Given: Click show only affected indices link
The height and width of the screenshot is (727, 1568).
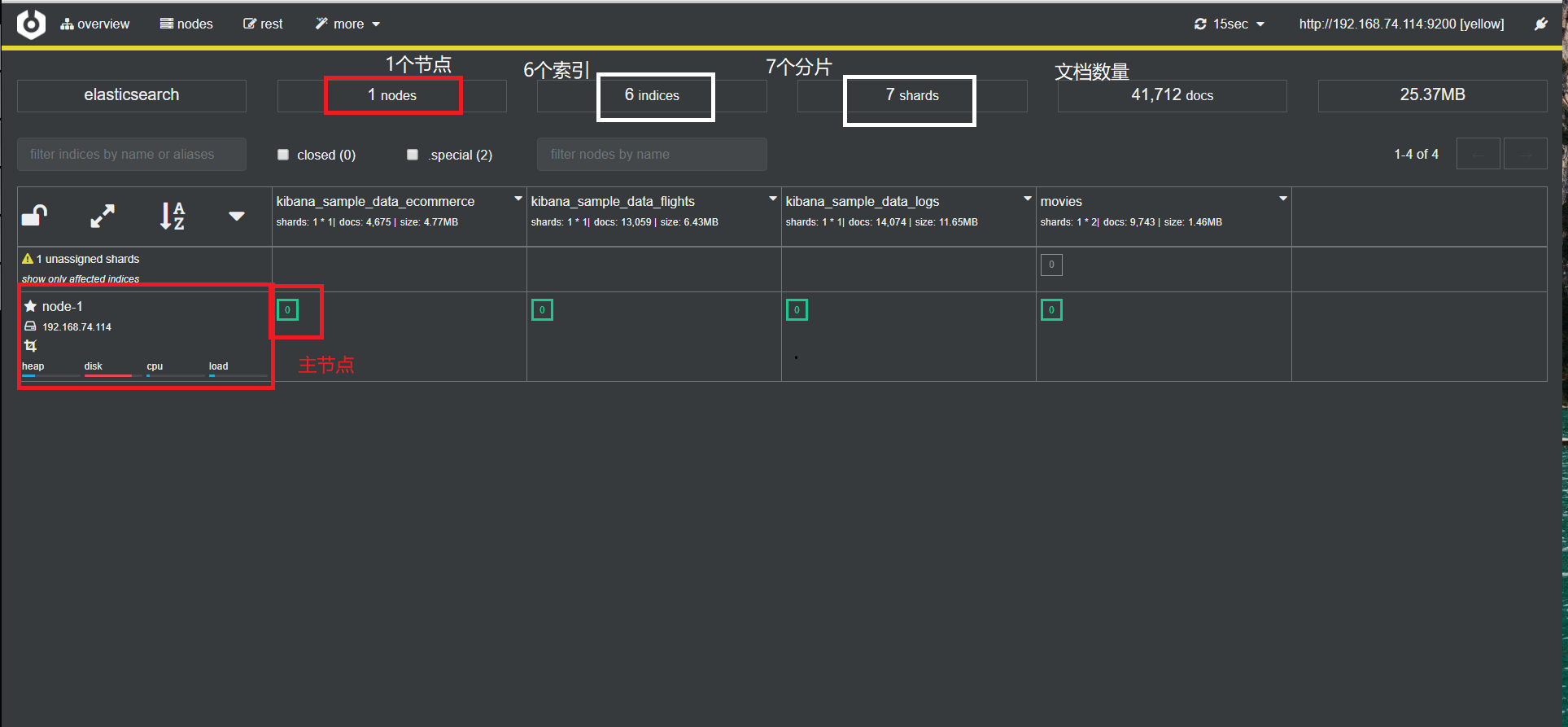Looking at the screenshot, I should (x=81, y=278).
